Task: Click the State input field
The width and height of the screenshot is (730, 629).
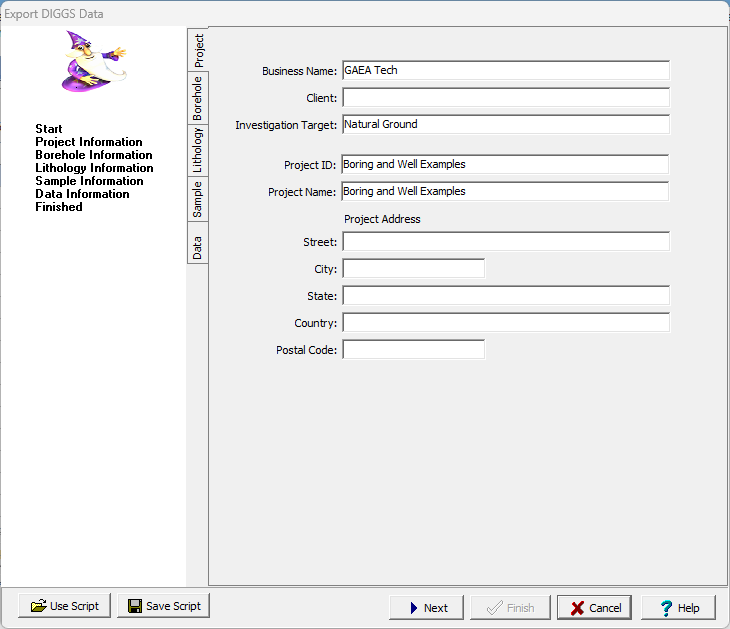Action: pyautogui.click(x=505, y=295)
